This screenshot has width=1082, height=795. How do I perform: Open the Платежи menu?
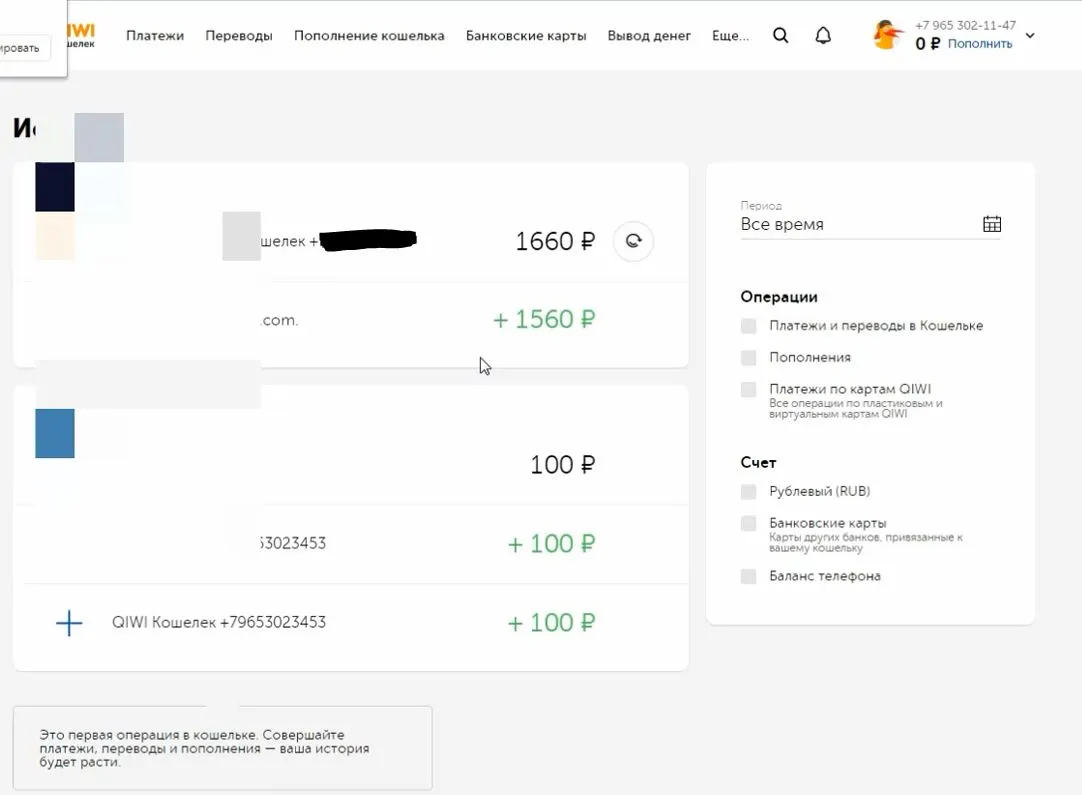[155, 35]
